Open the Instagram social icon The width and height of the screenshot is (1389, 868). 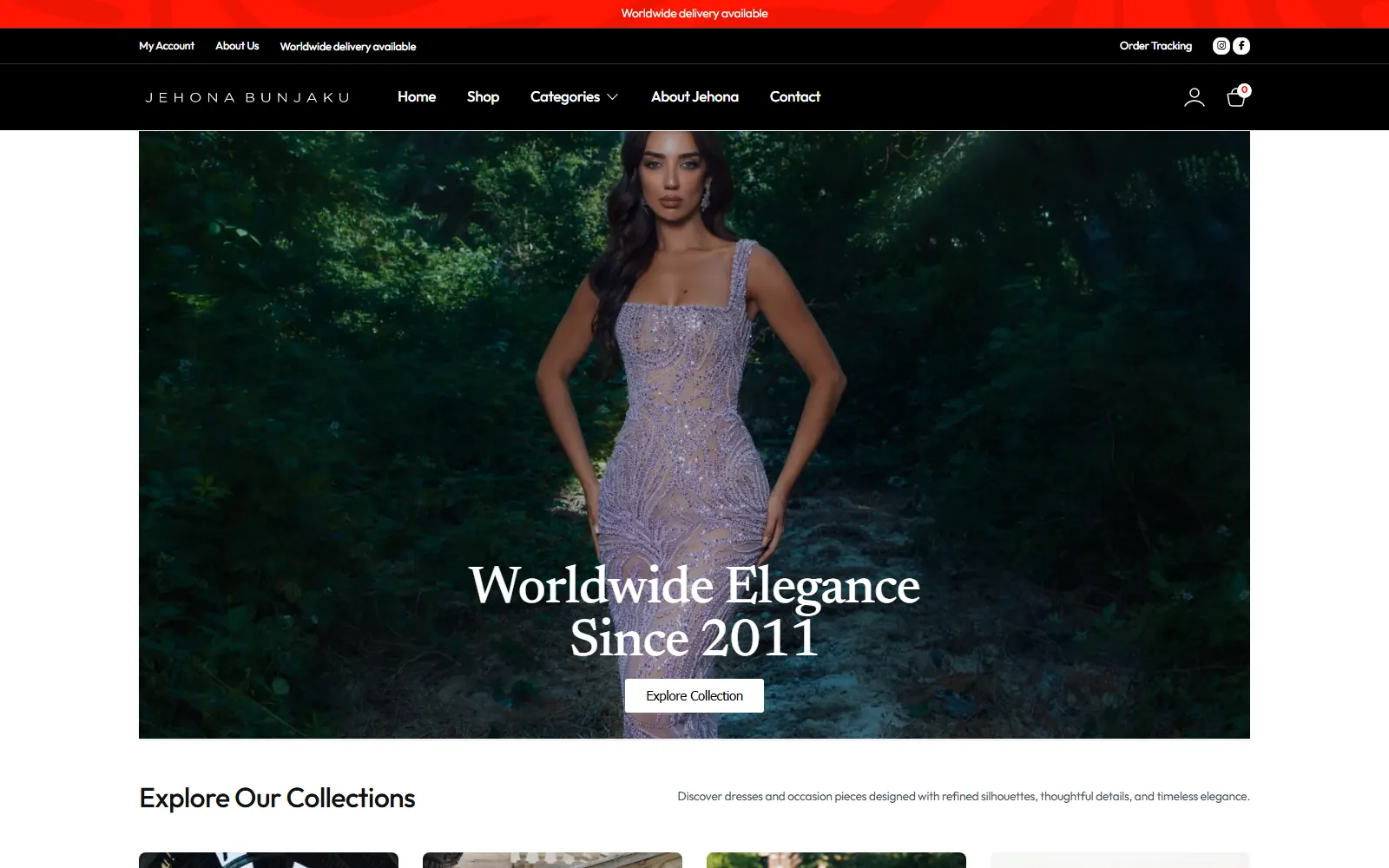1221,46
